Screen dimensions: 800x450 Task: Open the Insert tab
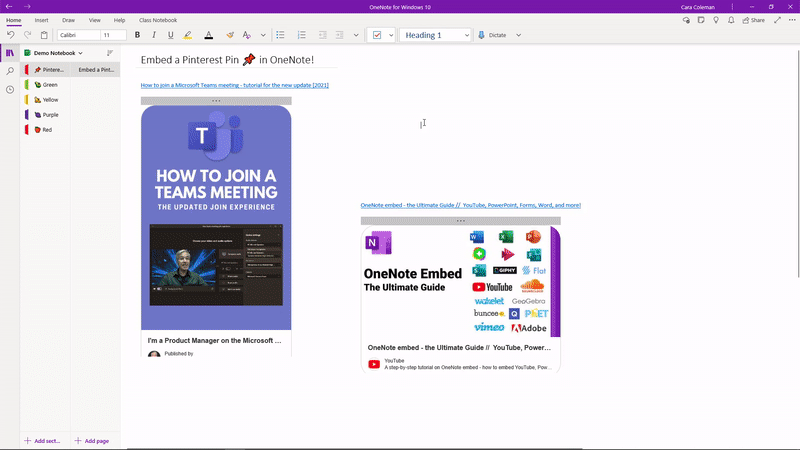click(x=41, y=20)
